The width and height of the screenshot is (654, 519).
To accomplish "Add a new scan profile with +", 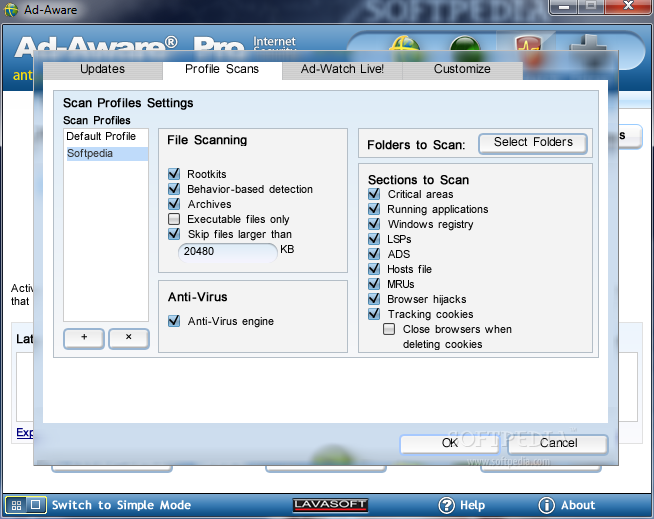I will click(84, 338).
